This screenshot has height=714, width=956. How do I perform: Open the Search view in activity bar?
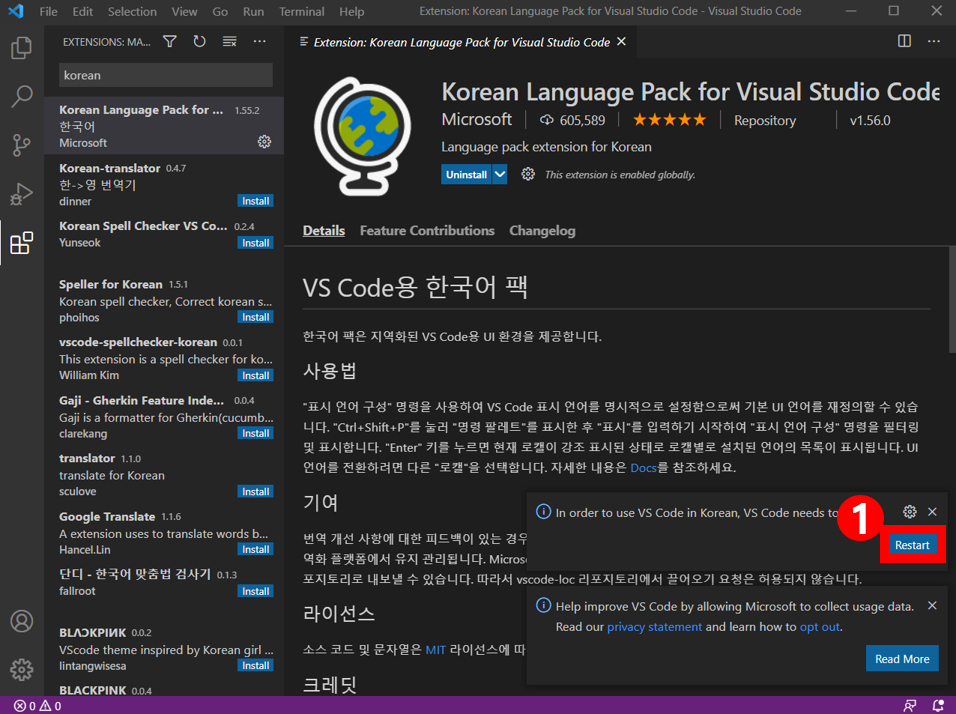point(21,96)
